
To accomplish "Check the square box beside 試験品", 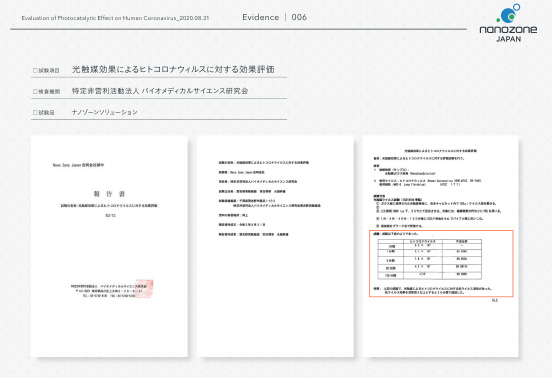I will pos(35,113).
